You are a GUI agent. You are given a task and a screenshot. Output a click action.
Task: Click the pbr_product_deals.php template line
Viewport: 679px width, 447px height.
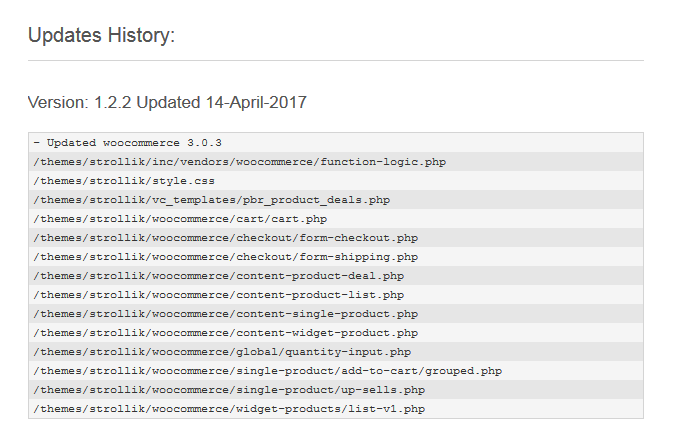[336, 200]
